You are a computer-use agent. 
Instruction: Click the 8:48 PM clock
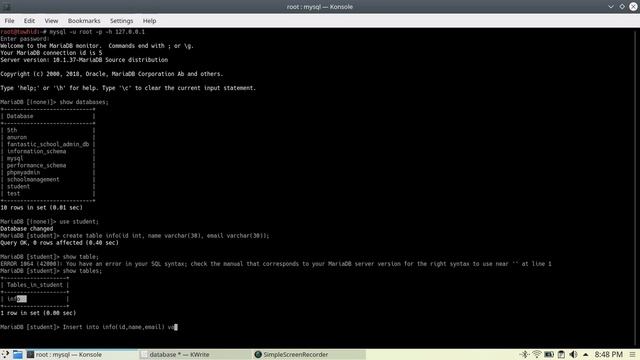pos(609,354)
